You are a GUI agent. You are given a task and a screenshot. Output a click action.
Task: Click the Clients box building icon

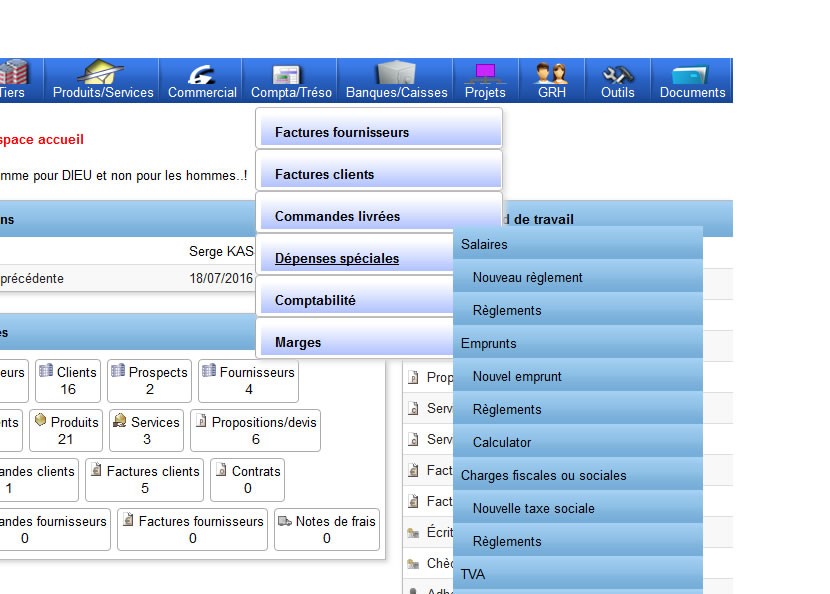coord(46,370)
